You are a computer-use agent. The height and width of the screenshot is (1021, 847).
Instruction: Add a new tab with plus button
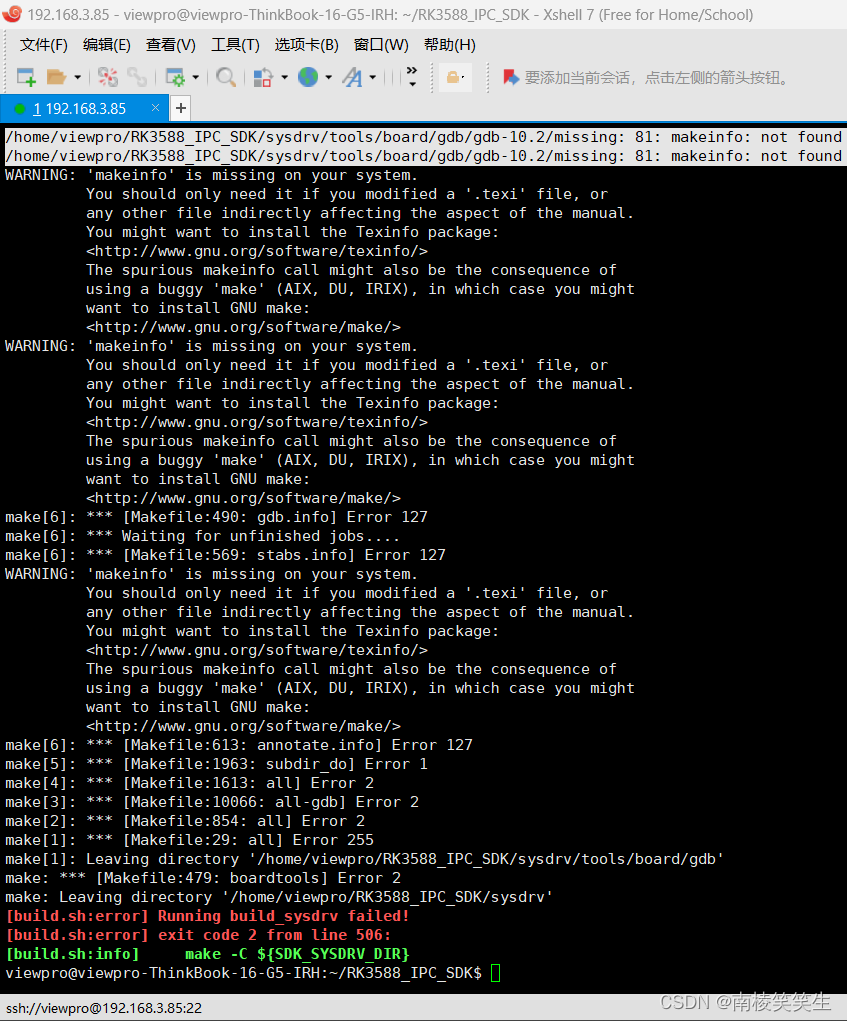pos(181,108)
